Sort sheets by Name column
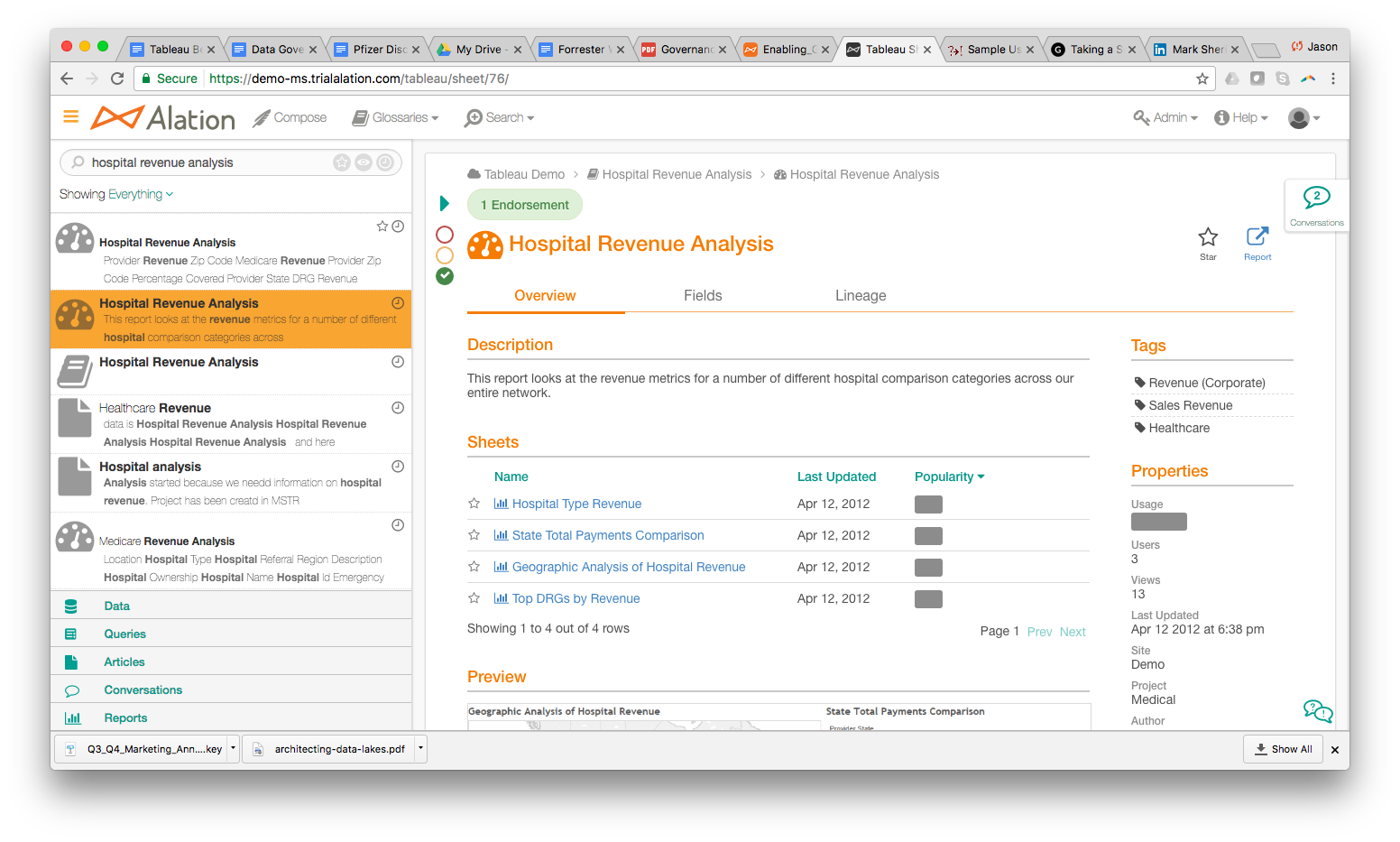 click(x=511, y=477)
